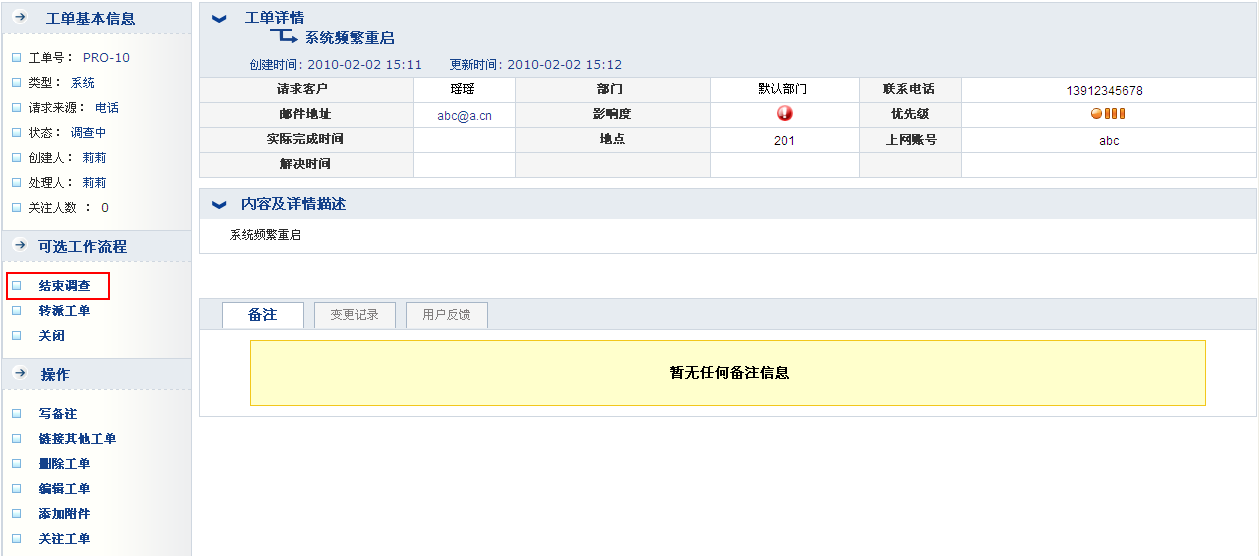The height and width of the screenshot is (556, 1259).
Task: Click the square bullet next to 添加附件
Action: point(16,514)
